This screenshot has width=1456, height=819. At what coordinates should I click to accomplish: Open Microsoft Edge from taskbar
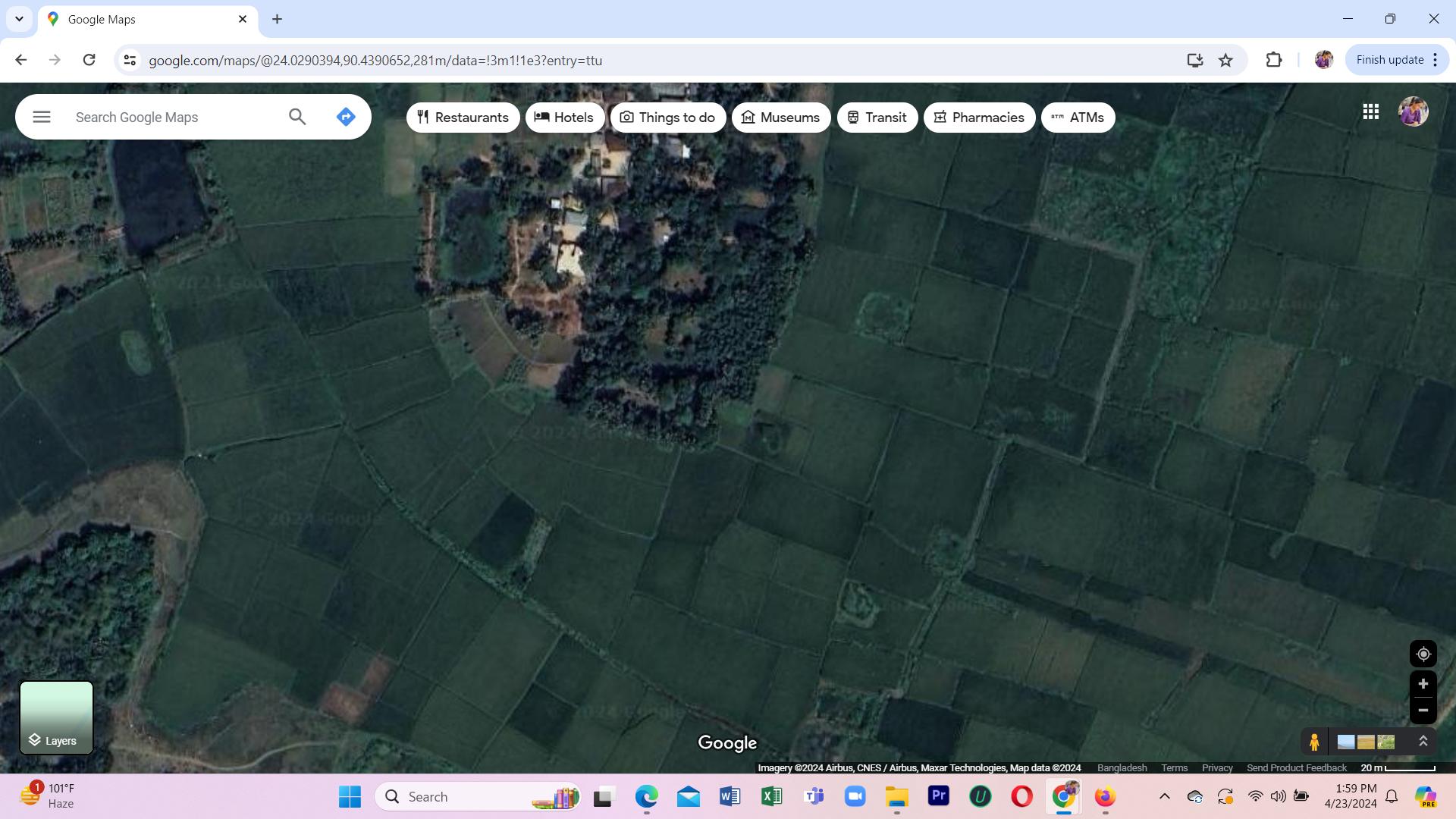pos(646,796)
